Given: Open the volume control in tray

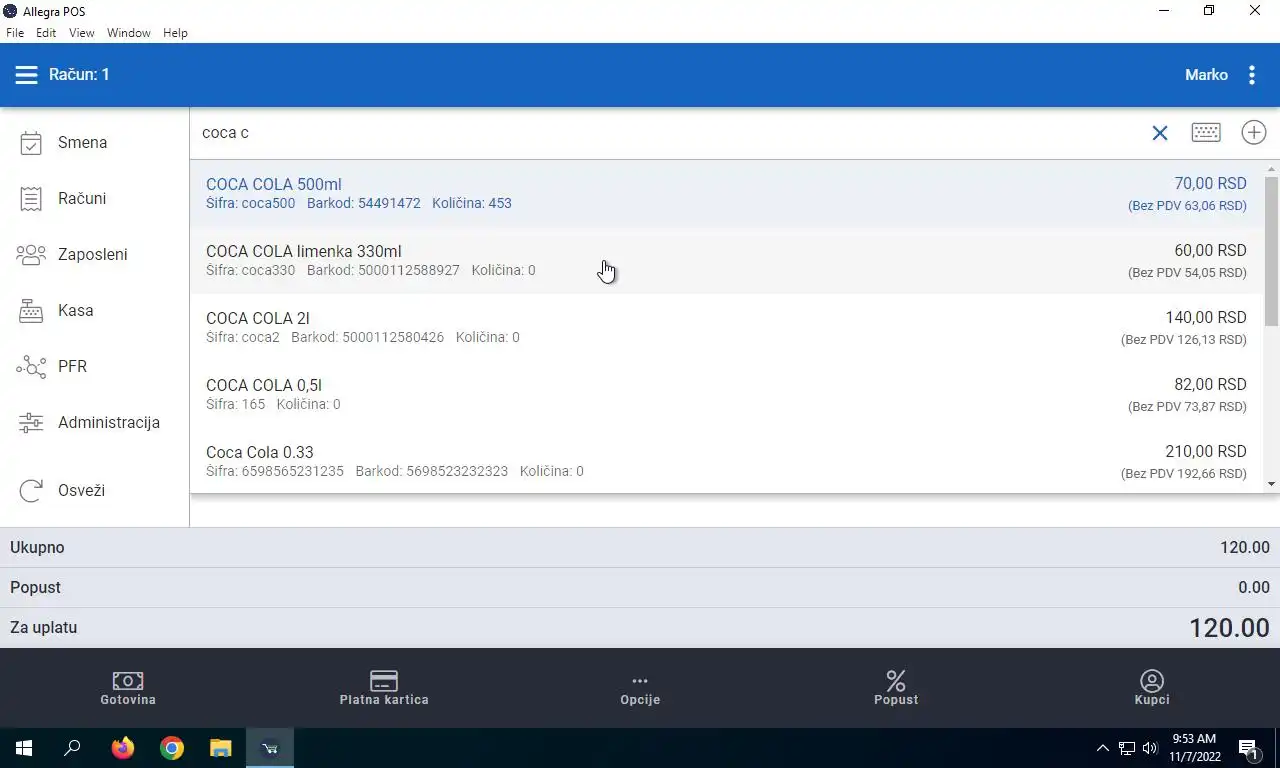Looking at the screenshot, I should coord(1150,748).
